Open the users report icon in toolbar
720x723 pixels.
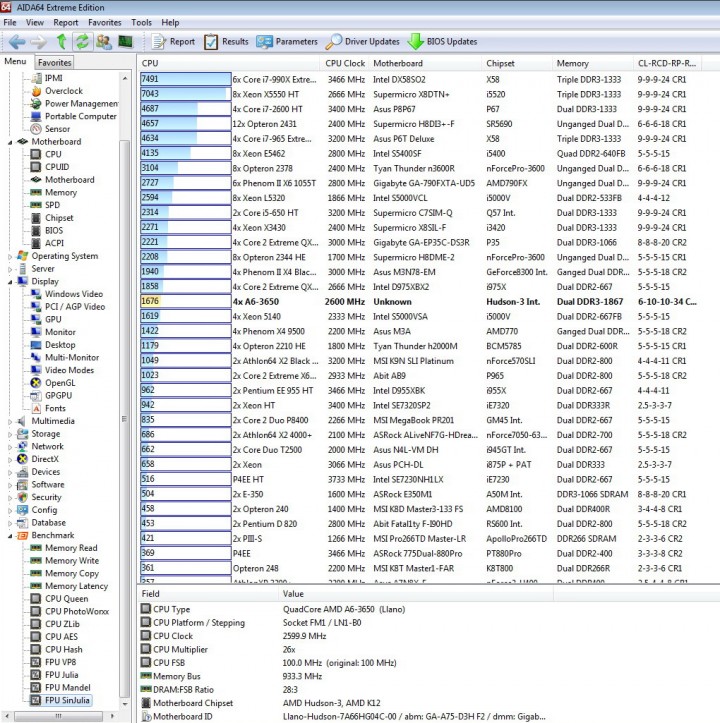pos(104,42)
